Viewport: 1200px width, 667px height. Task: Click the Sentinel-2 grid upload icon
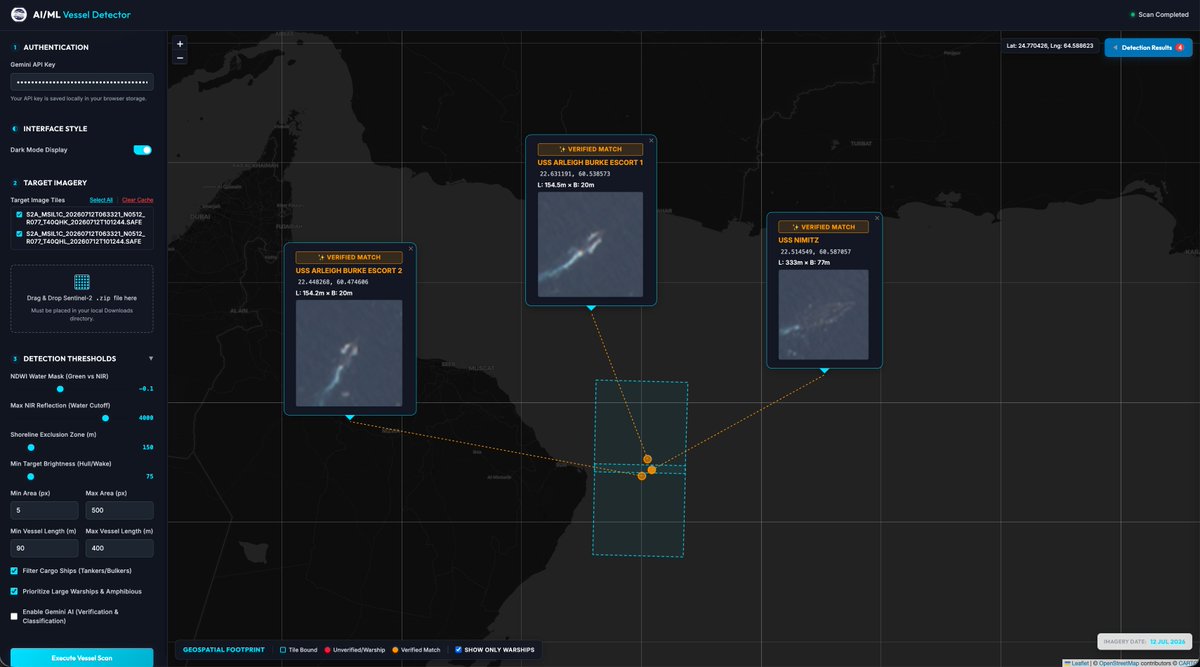pyautogui.click(x=82, y=282)
